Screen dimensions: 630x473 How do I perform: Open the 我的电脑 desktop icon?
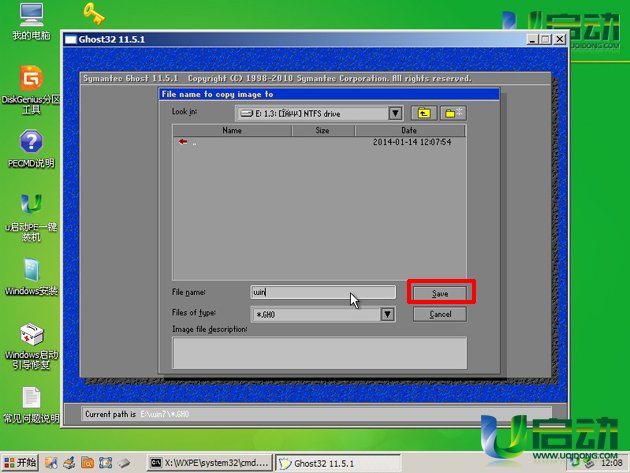click(x=31, y=22)
